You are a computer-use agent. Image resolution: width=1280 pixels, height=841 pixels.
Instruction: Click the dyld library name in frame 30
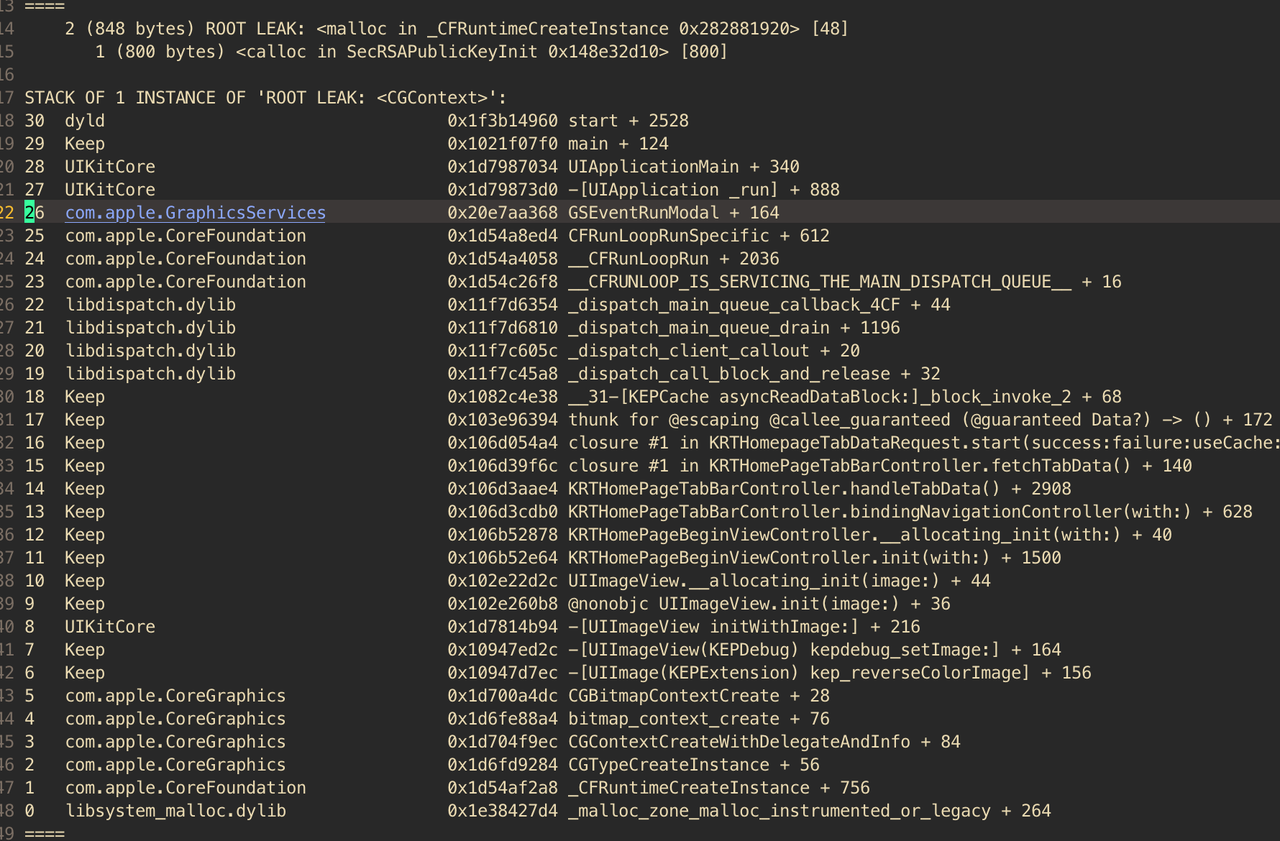tap(85, 121)
